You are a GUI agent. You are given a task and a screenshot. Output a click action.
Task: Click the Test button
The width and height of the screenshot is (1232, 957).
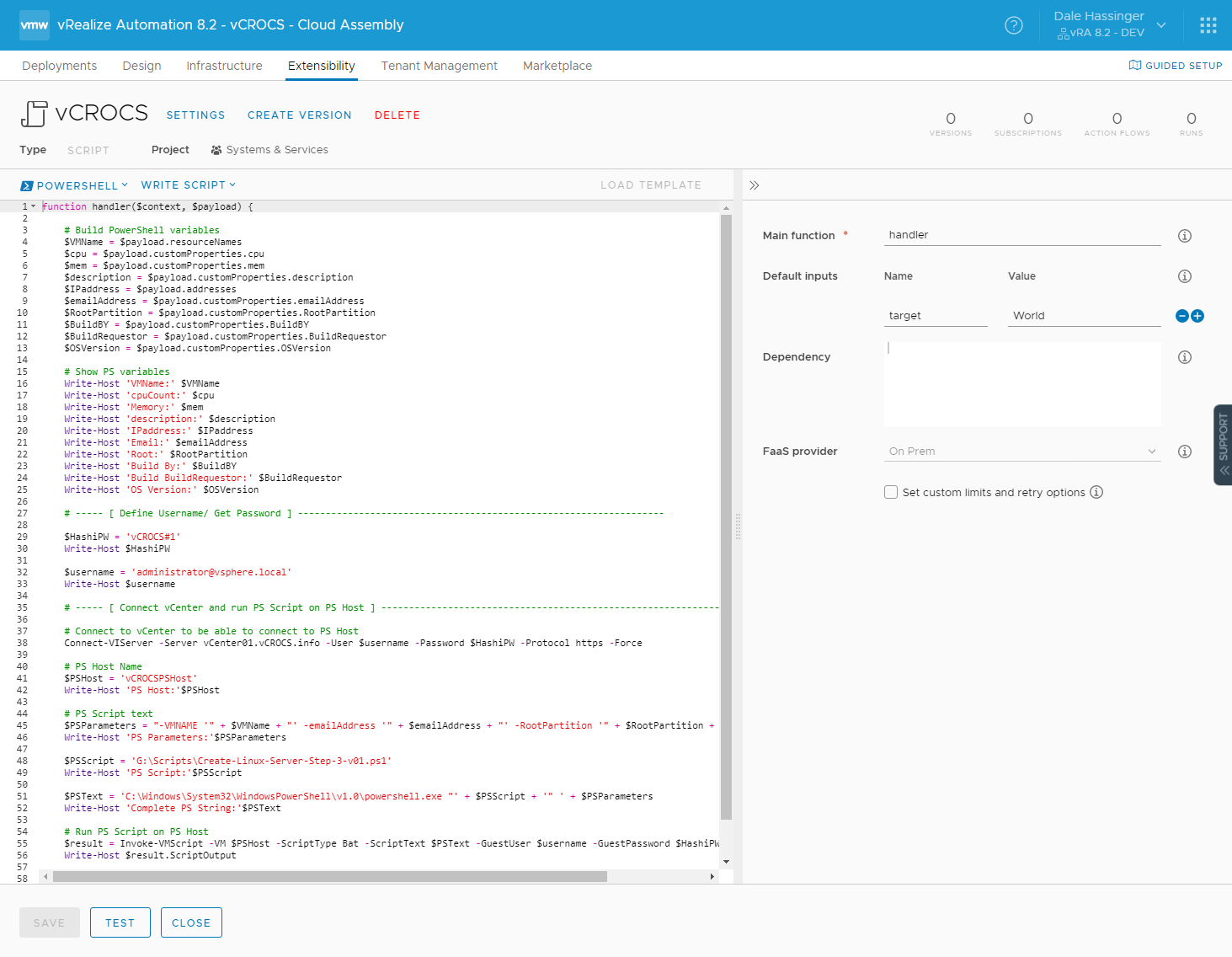pyautogui.click(x=120, y=922)
